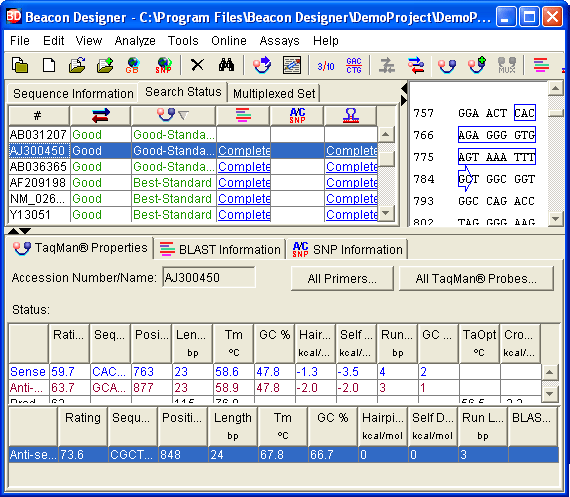Viewport: 570px width, 497px height.
Task: Click the All Primers... button
Action: [x=342, y=279]
